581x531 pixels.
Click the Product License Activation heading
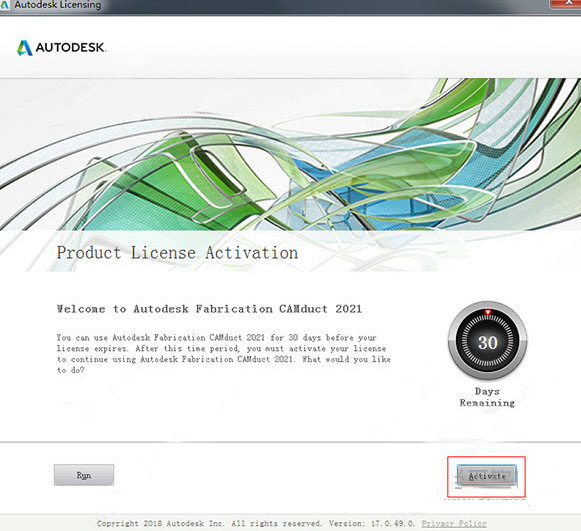tap(177, 253)
